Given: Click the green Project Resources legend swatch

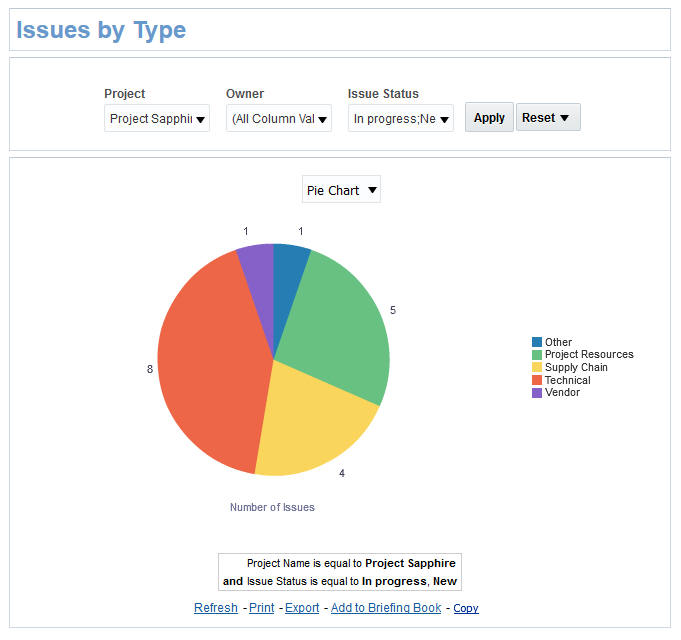Looking at the screenshot, I should tap(537, 354).
